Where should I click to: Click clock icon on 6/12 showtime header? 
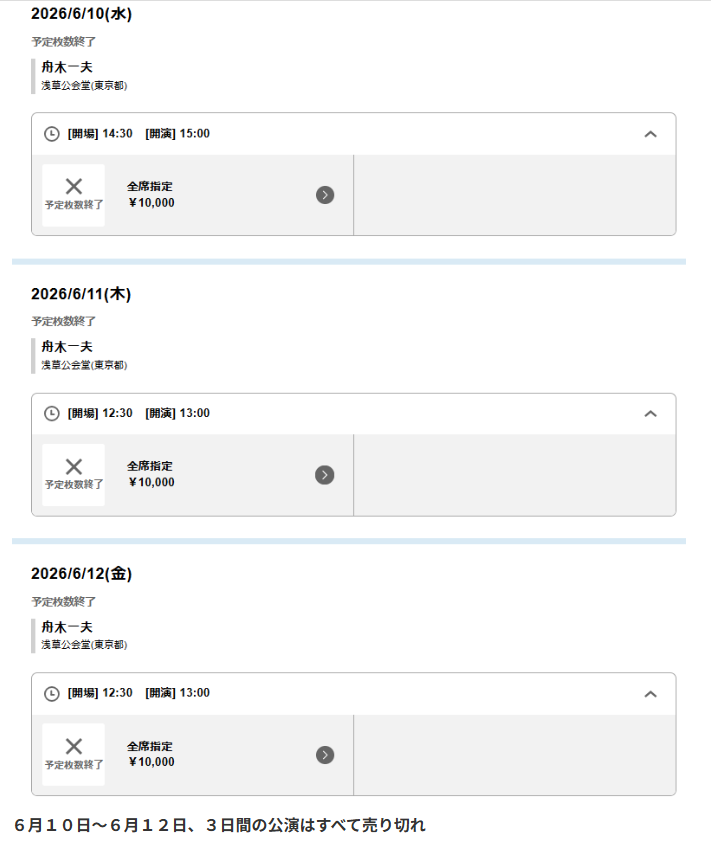click(52, 693)
